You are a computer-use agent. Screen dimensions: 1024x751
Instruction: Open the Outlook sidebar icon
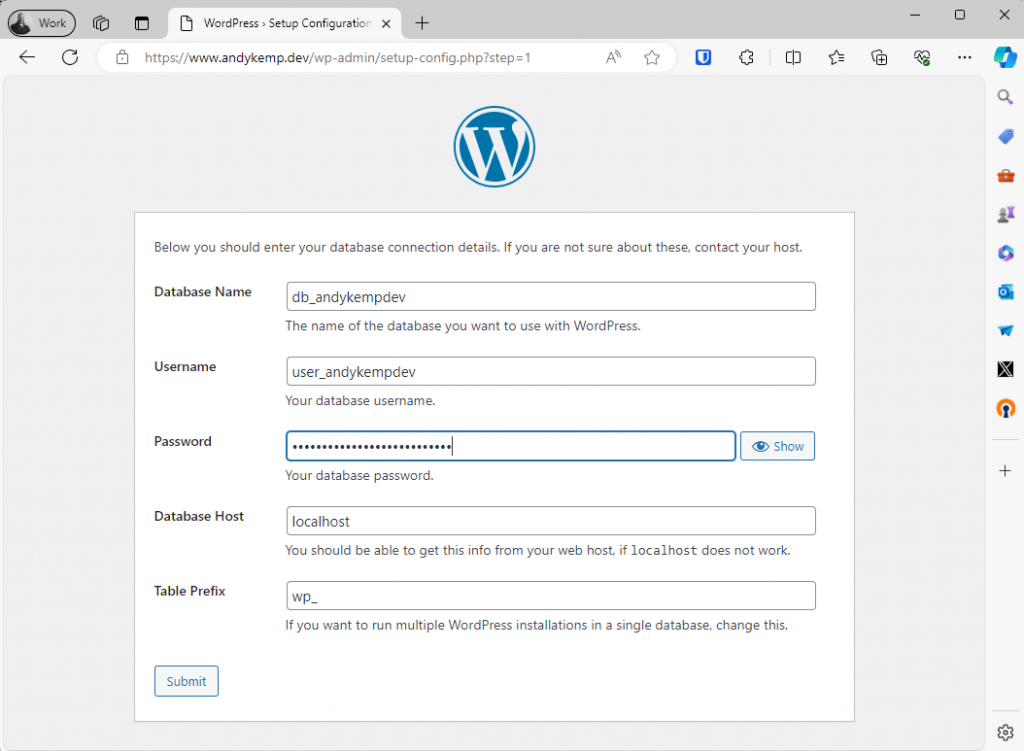point(1006,292)
